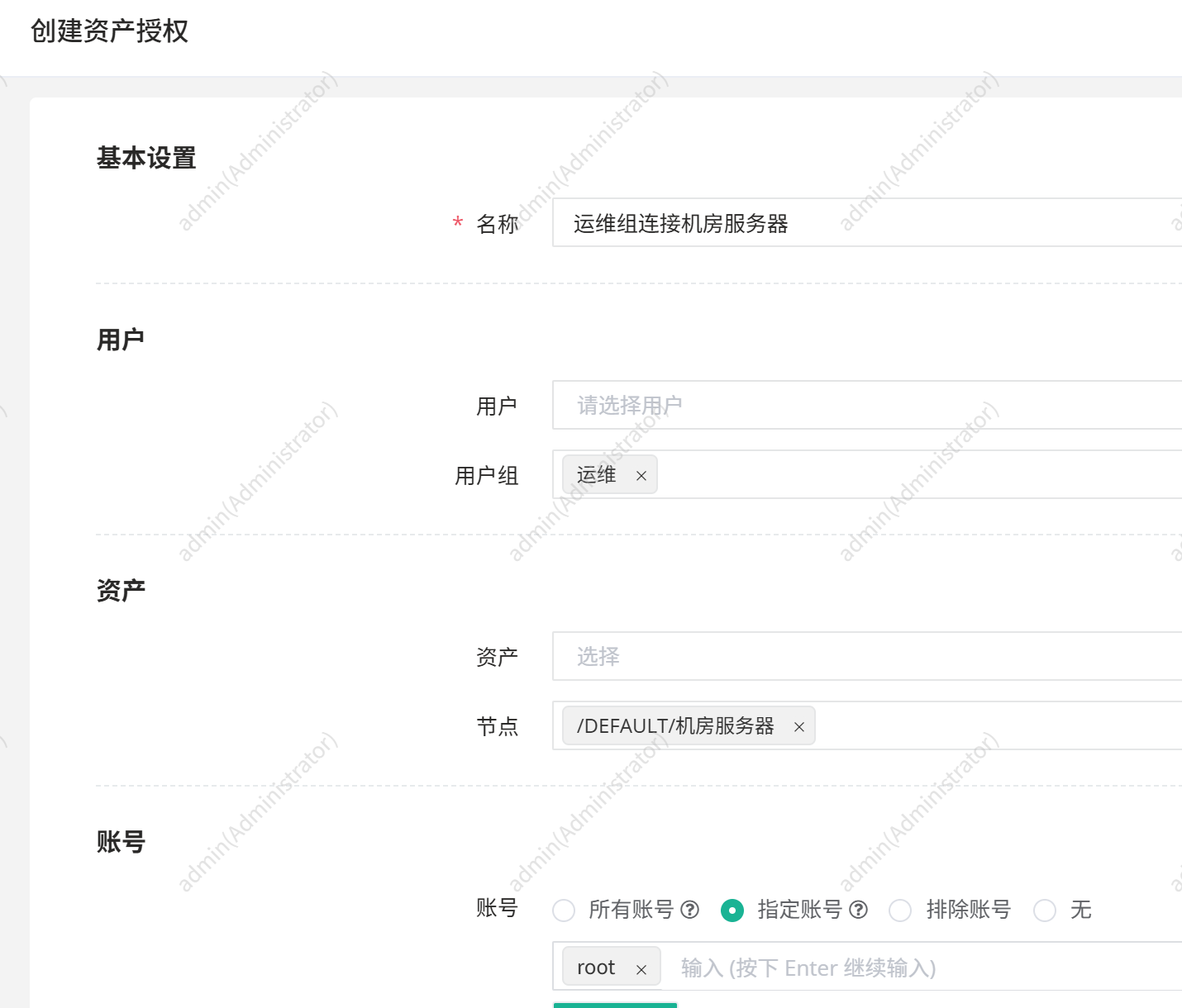Show help for 所有账号 option

click(689, 910)
